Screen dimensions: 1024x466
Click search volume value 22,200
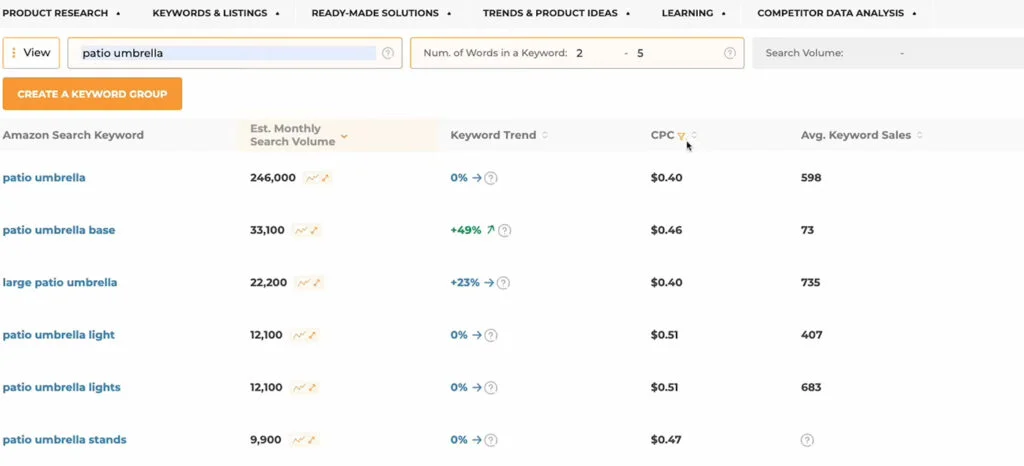click(268, 283)
